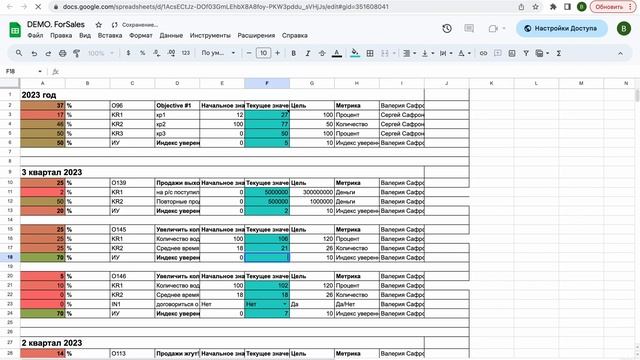Open text wrapping dropdown
This screenshot has width=640, height=360.
tap(445, 53)
